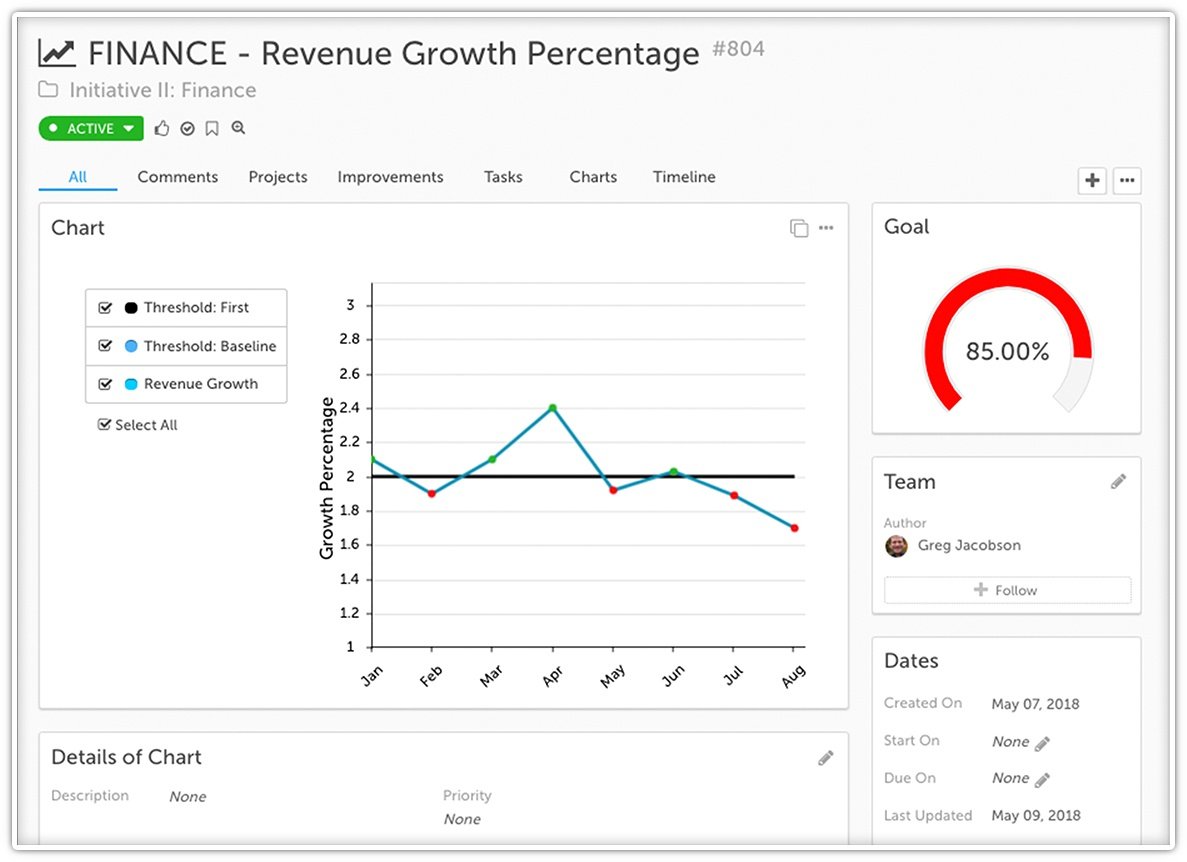Copy the chart using the duplicate icon

coord(797,228)
